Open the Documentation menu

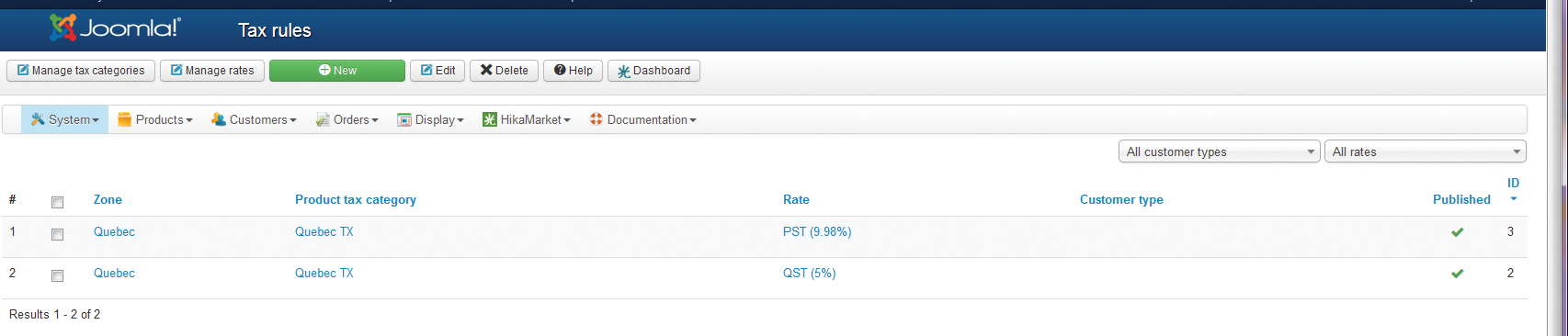[643, 119]
